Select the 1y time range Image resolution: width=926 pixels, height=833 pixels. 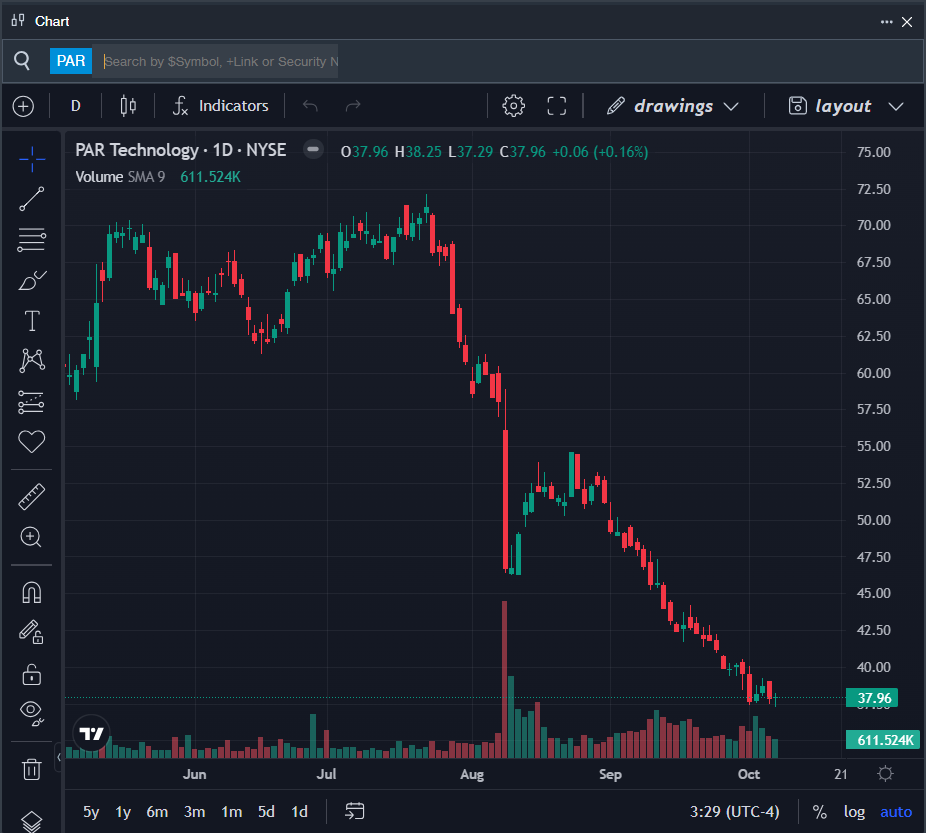123,811
